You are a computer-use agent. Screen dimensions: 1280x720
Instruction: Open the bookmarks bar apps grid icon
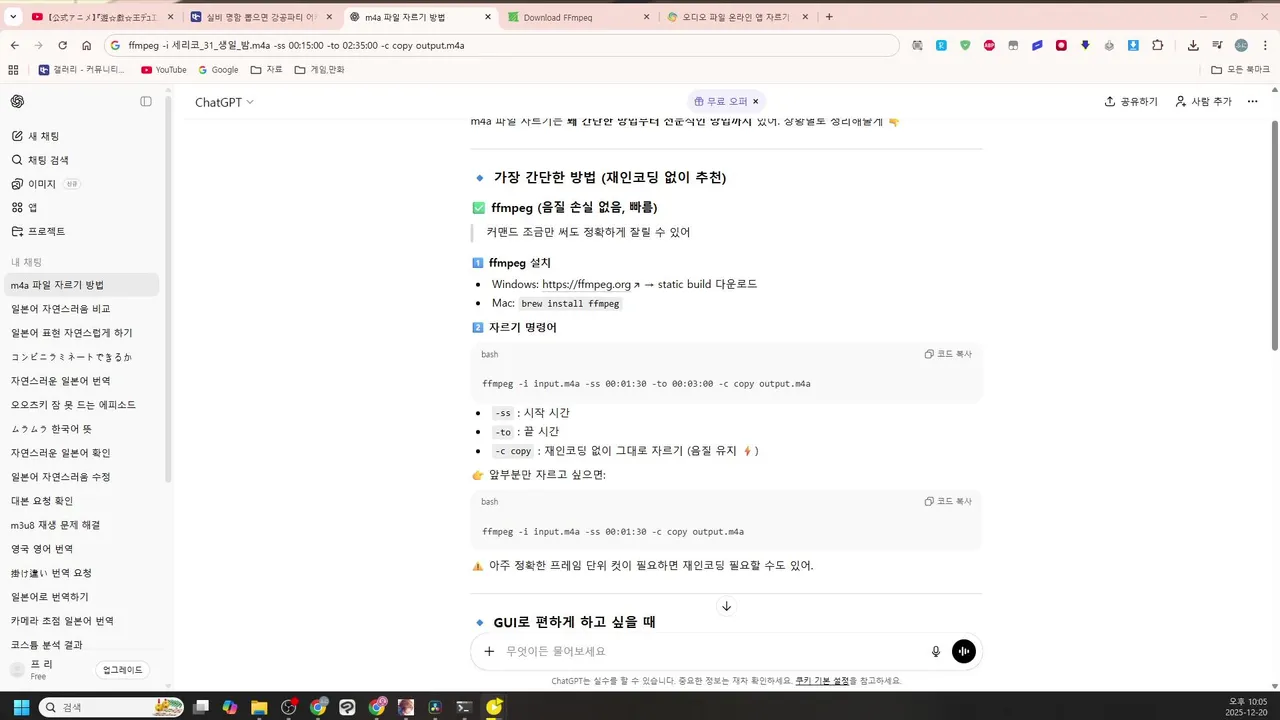(13, 70)
